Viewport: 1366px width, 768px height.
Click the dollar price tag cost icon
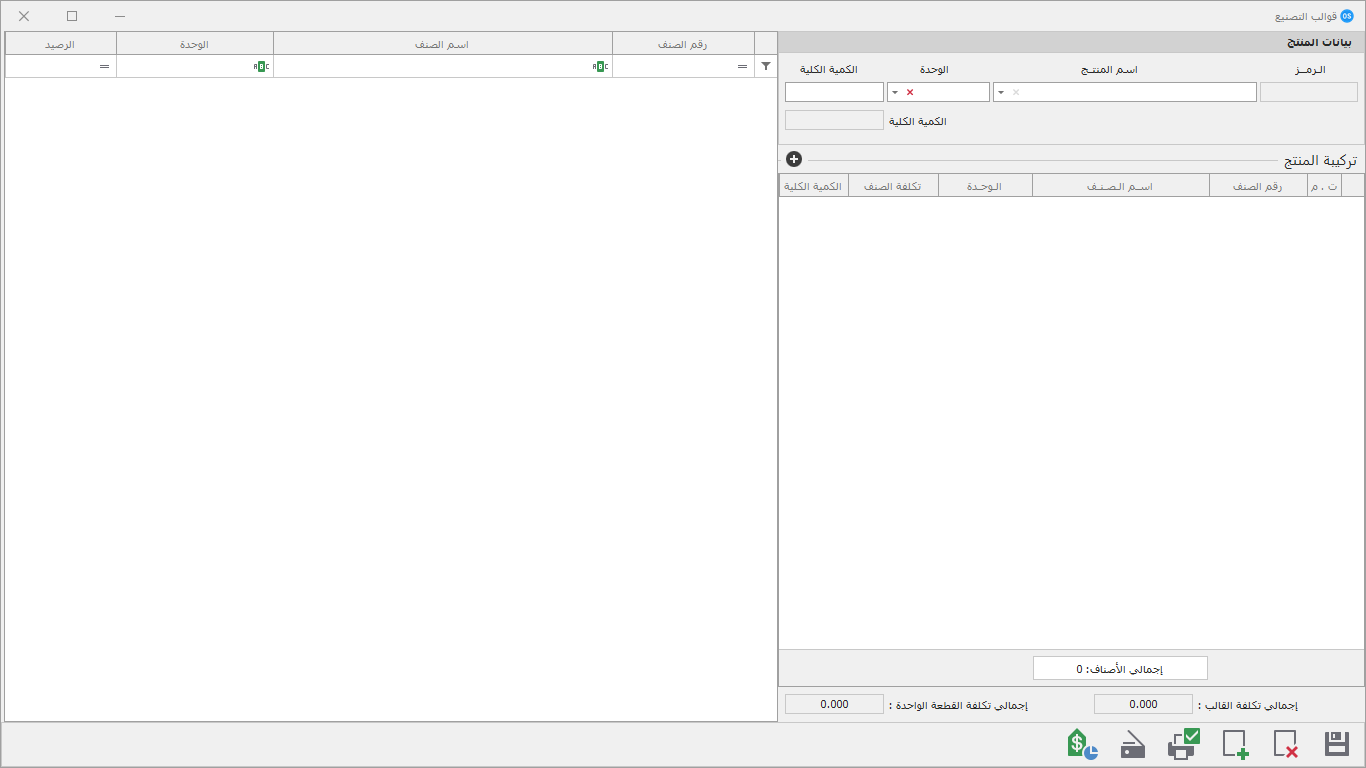click(x=1082, y=743)
